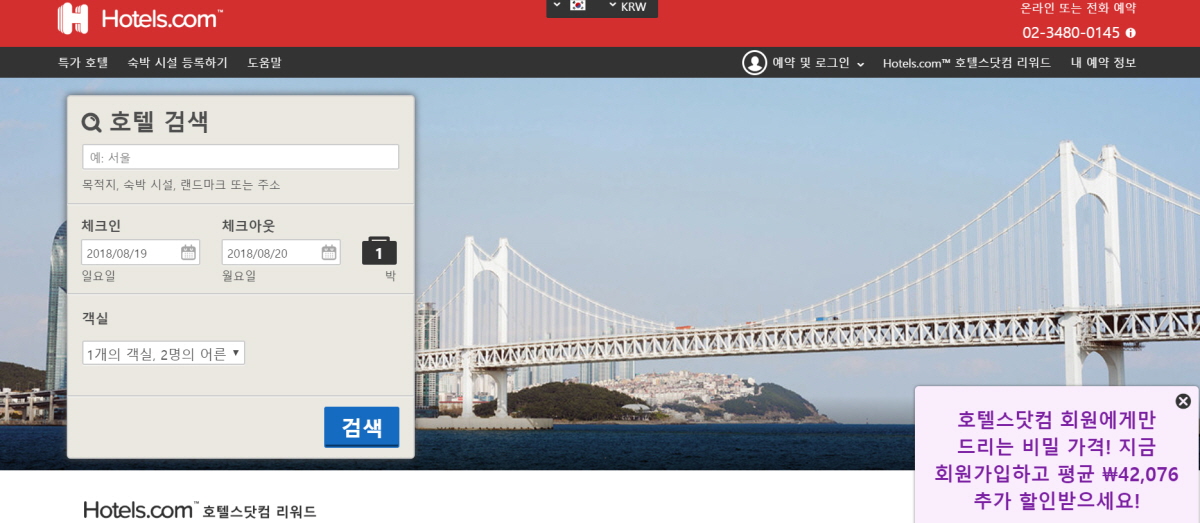This screenshot has width=1200, height=523.
Task: Click the 02-3480-0145 phone number
Action: point(1070,32)
